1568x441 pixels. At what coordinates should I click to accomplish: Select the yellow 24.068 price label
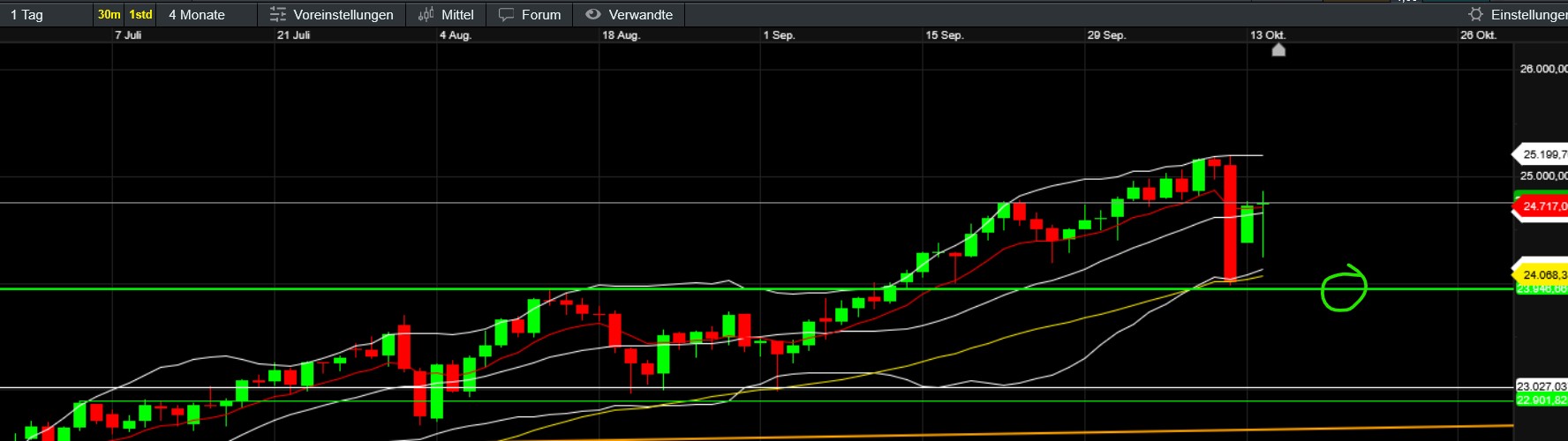(x=1543, y=274)
